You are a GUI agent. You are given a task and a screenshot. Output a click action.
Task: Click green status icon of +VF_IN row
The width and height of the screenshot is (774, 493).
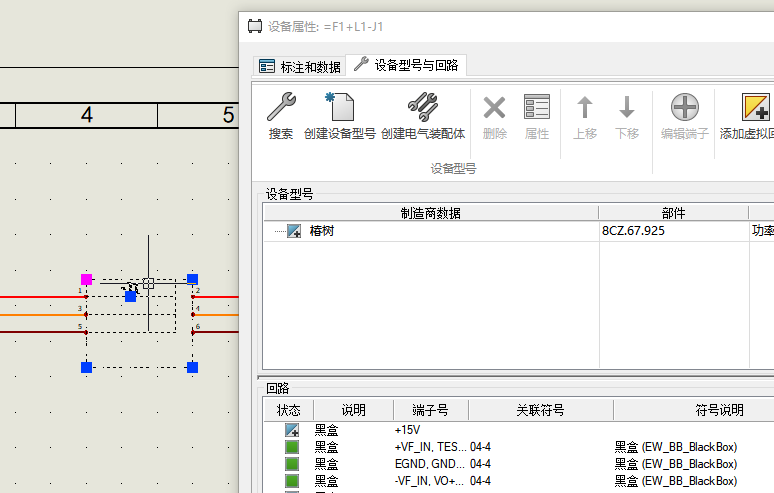[292, 447]
